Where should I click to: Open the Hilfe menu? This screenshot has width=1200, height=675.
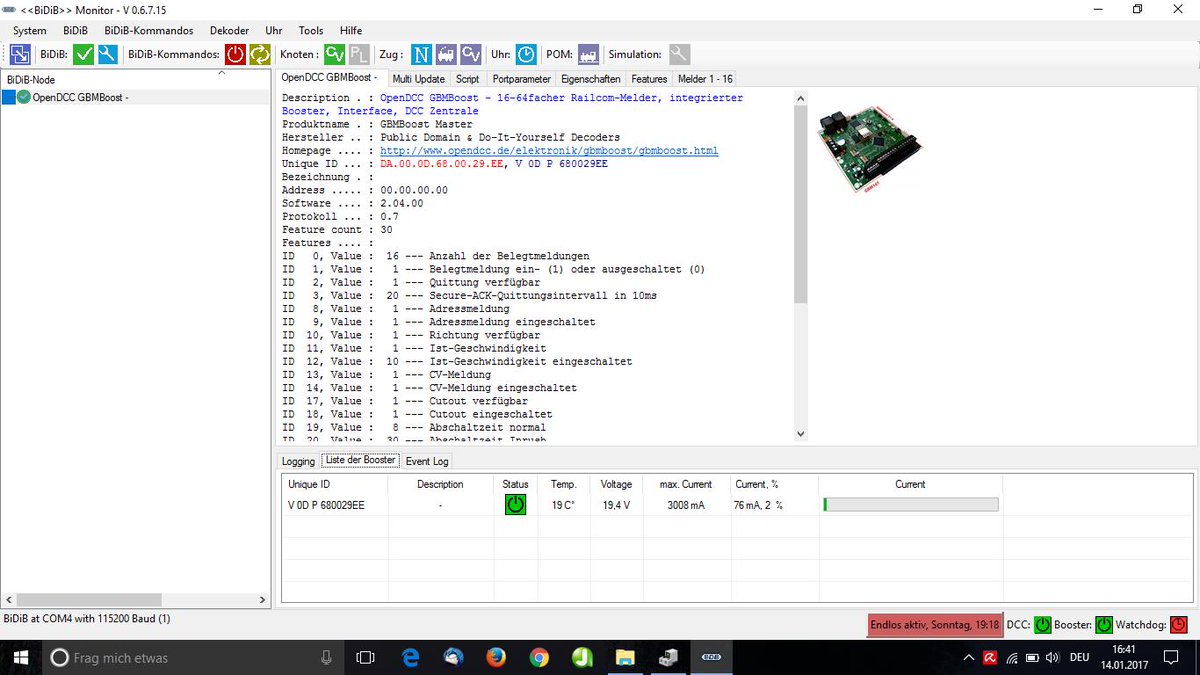click(x=351, y=31)
